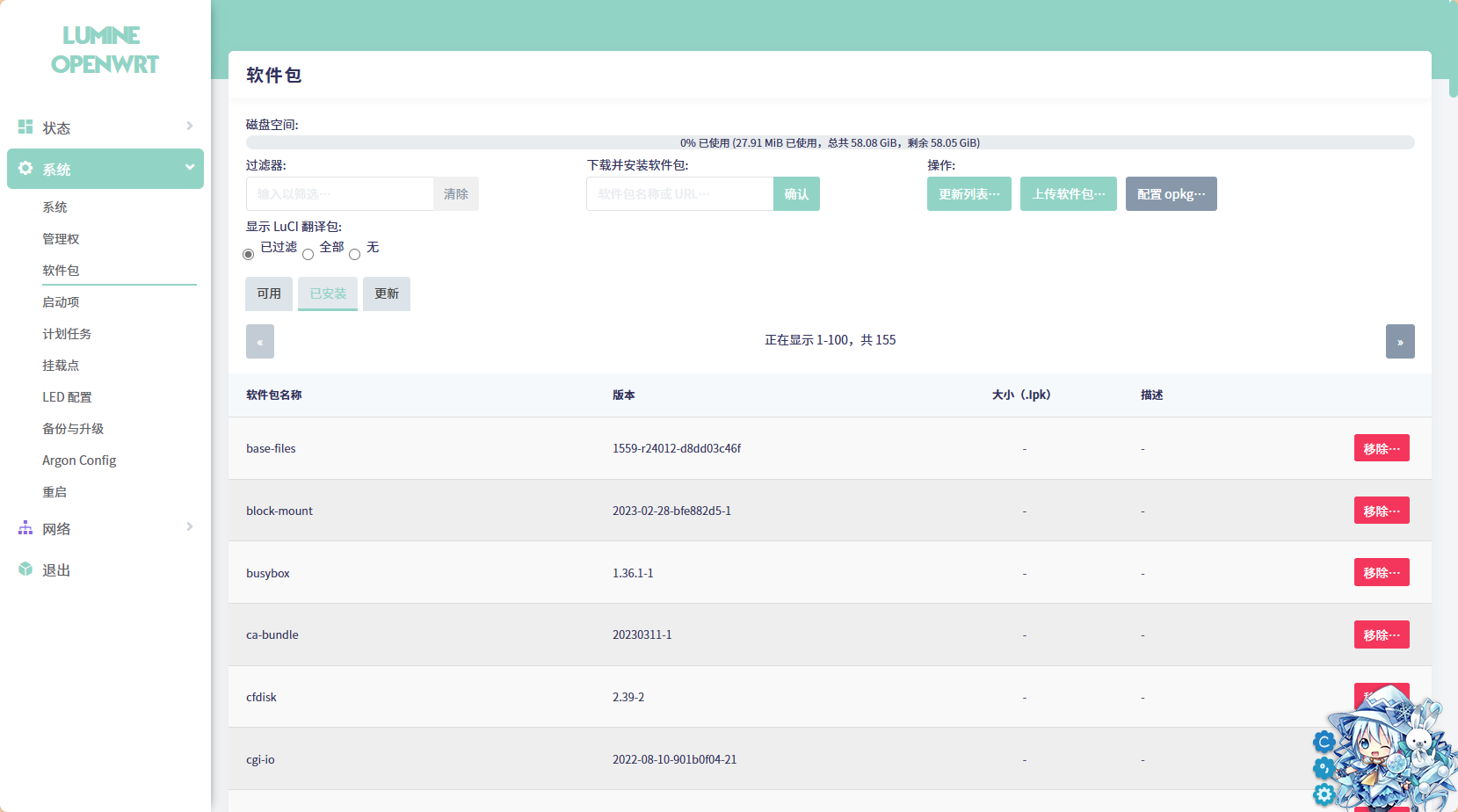
Task: Collapse the 系统 menu chevron
Action: pos(189,168)
